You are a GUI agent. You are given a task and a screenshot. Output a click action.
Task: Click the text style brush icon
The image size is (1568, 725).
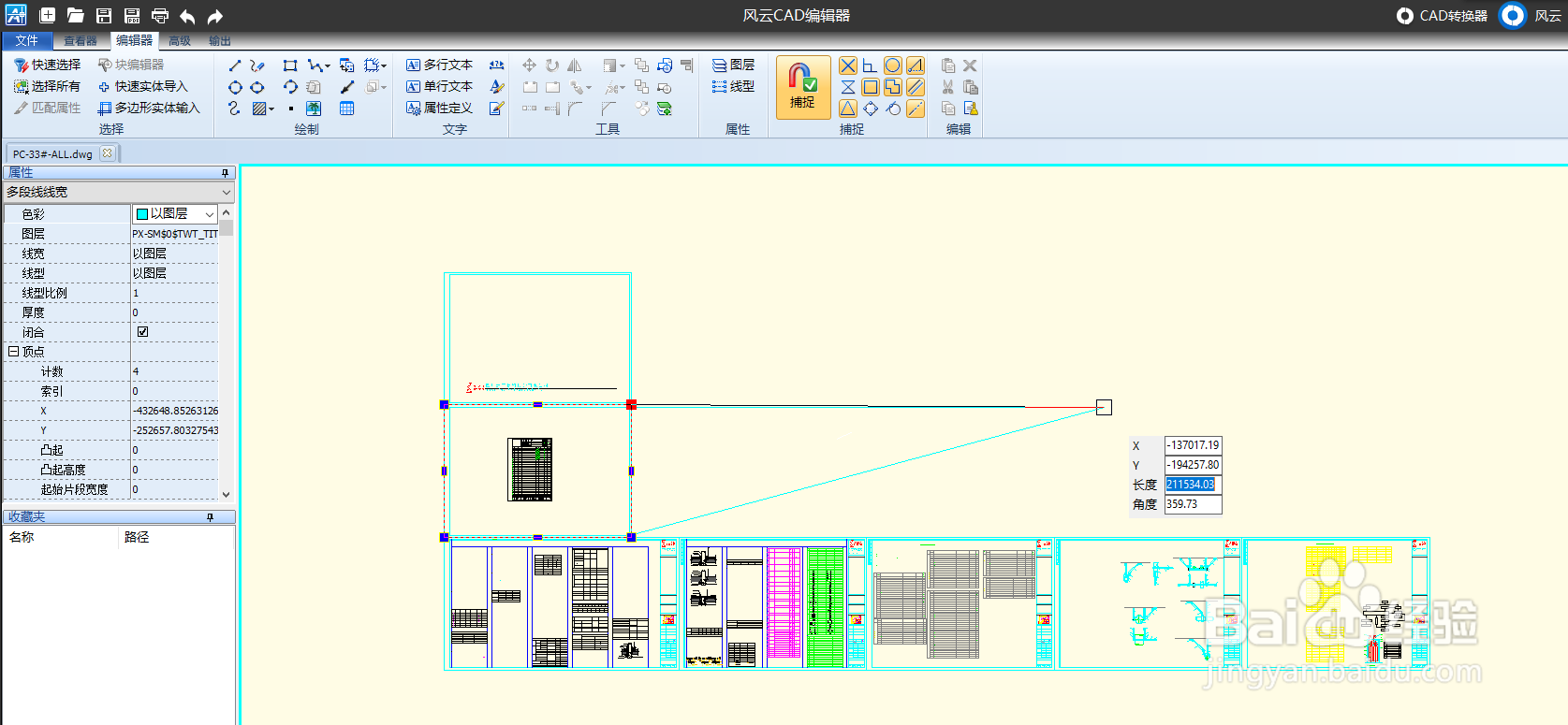[497, 87]
